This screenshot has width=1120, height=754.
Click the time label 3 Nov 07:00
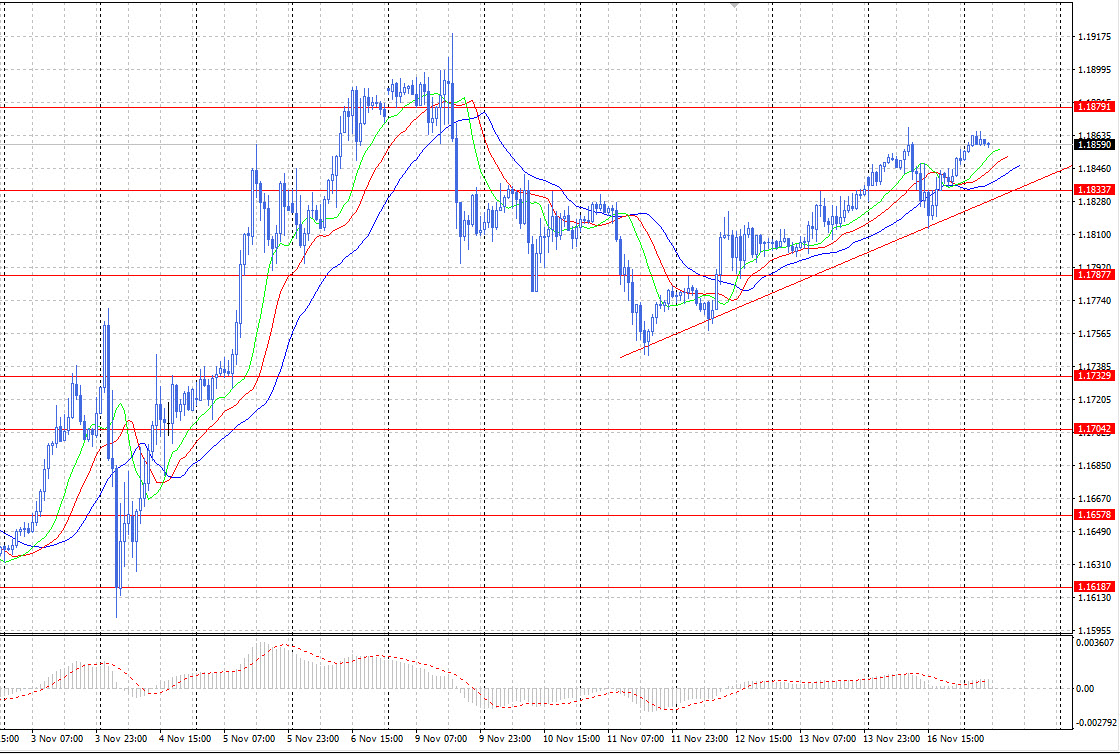58,738
